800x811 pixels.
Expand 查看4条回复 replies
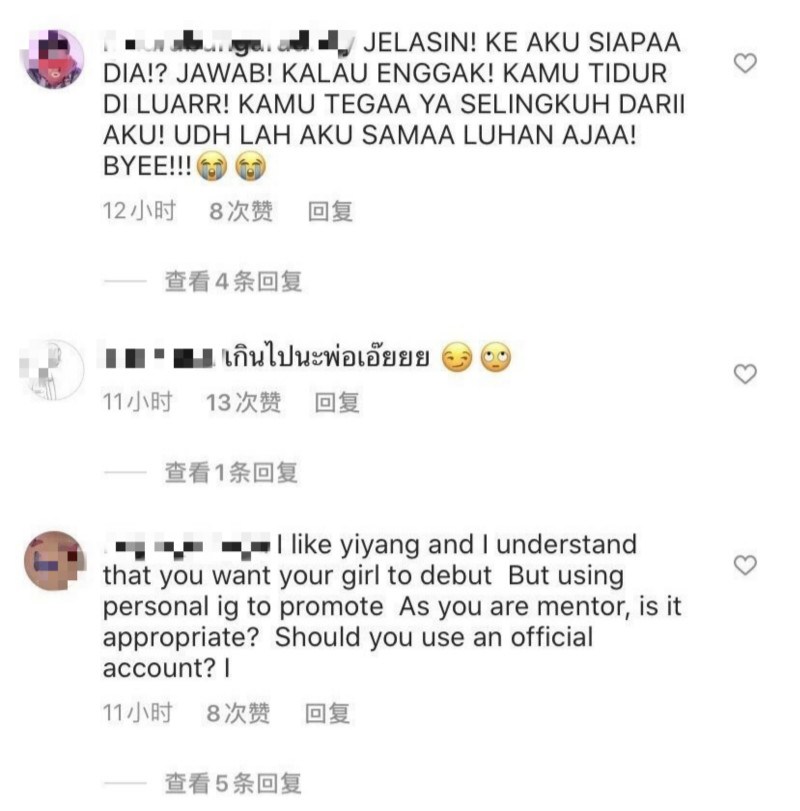(233, 281)
